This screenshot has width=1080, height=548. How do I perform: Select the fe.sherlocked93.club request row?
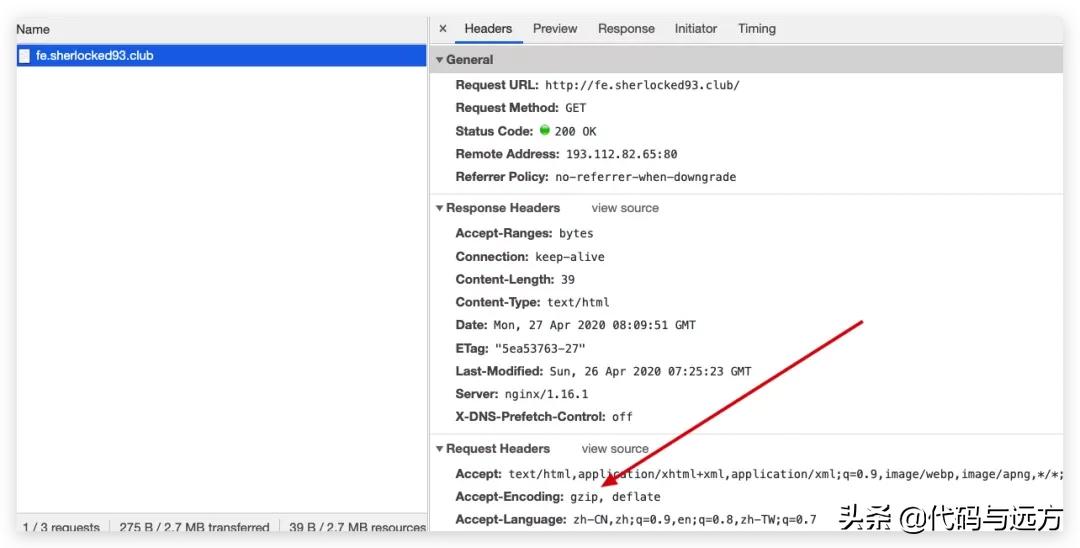tap(222, 56)
